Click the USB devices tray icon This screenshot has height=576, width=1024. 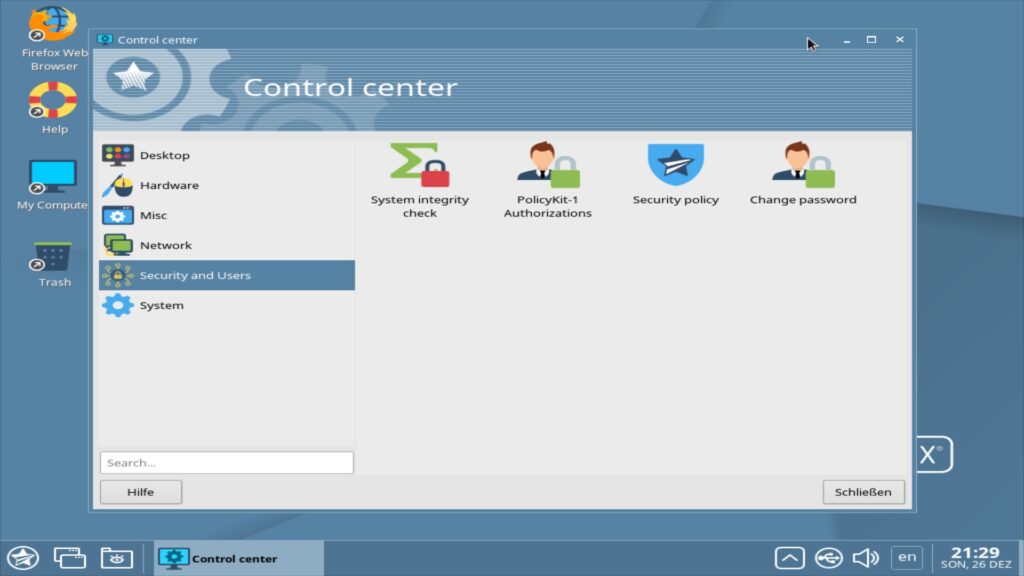[828, 558]
